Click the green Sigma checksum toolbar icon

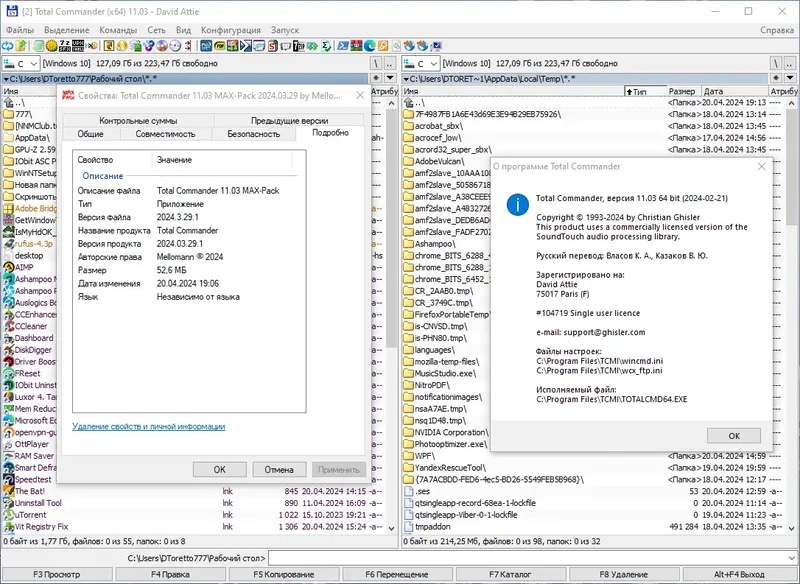coord(326,46)
